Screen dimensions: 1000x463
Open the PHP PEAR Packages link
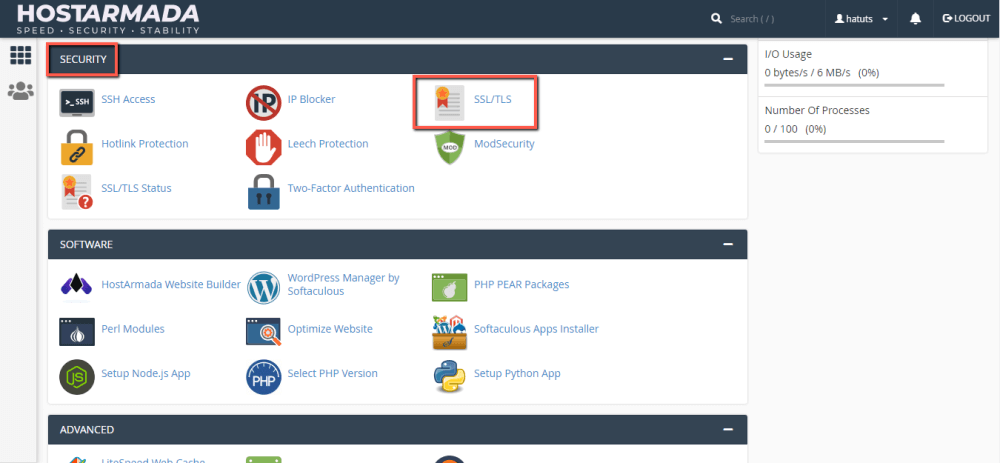[522, 284]
